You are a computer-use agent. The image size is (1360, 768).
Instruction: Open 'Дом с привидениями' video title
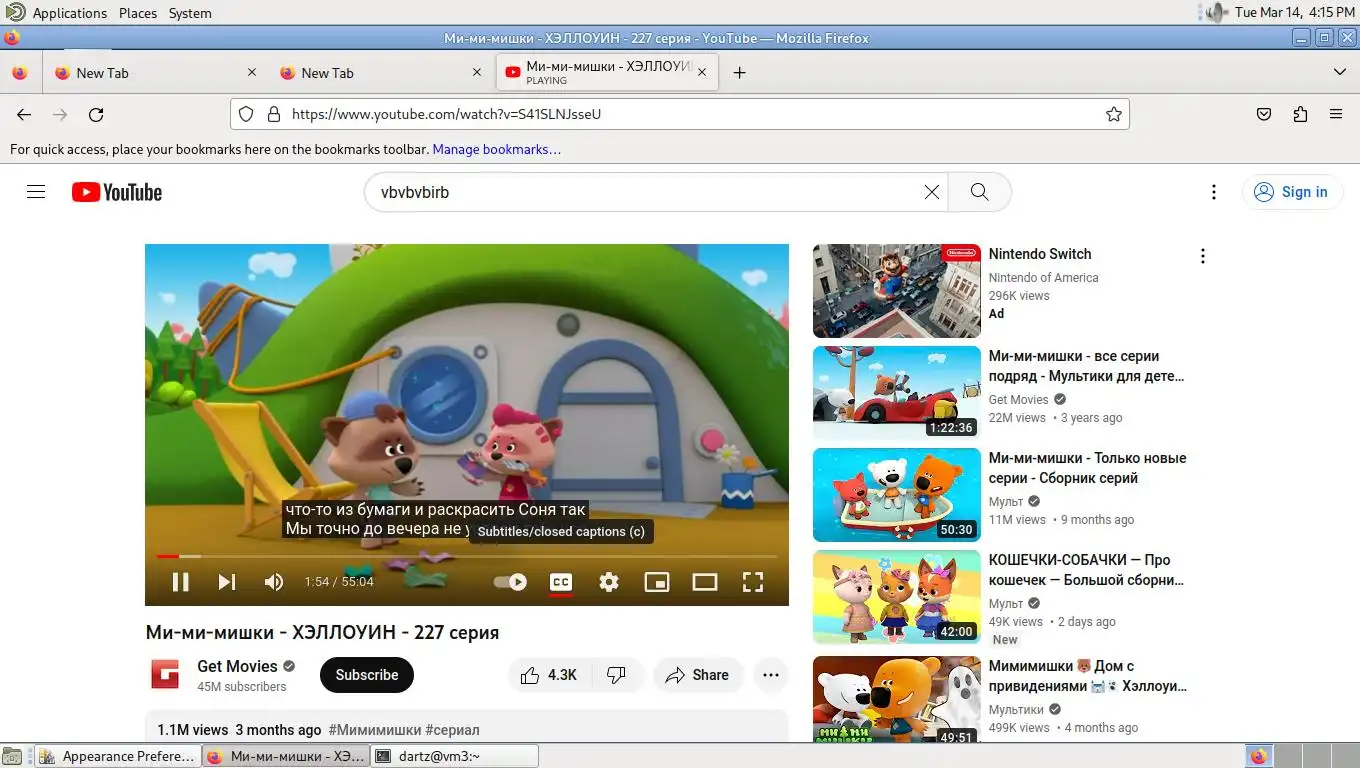pyautogui.click(x=1088, y=676)
